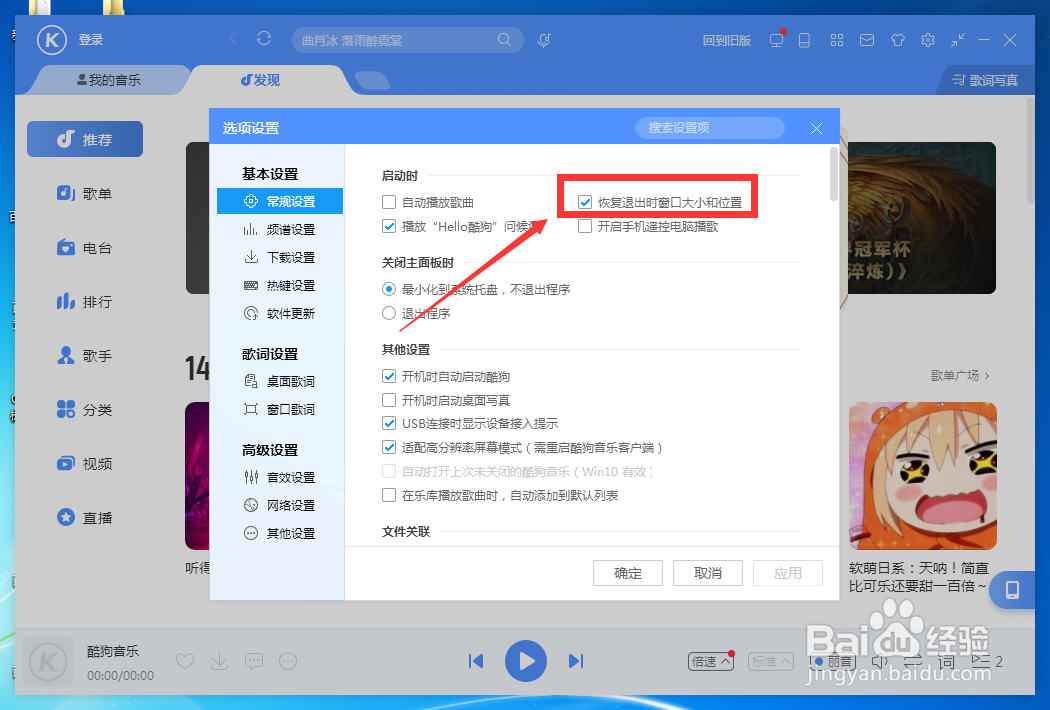1050x710 pixels.
Task: Click the 确定 button
Action: coord(627,573)
